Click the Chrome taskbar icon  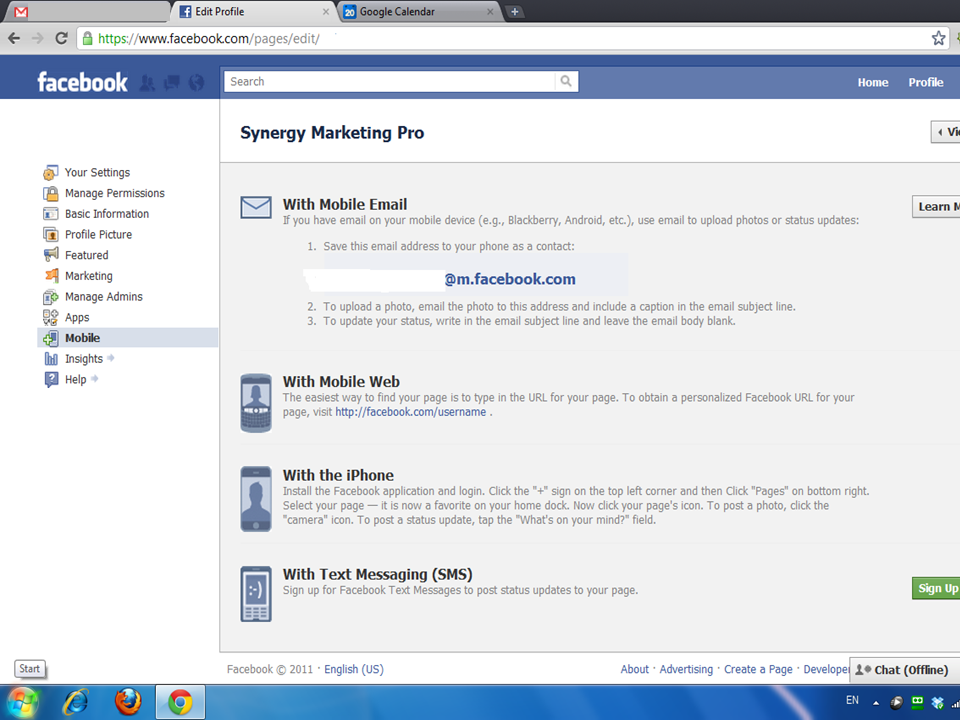pos(180,702)
